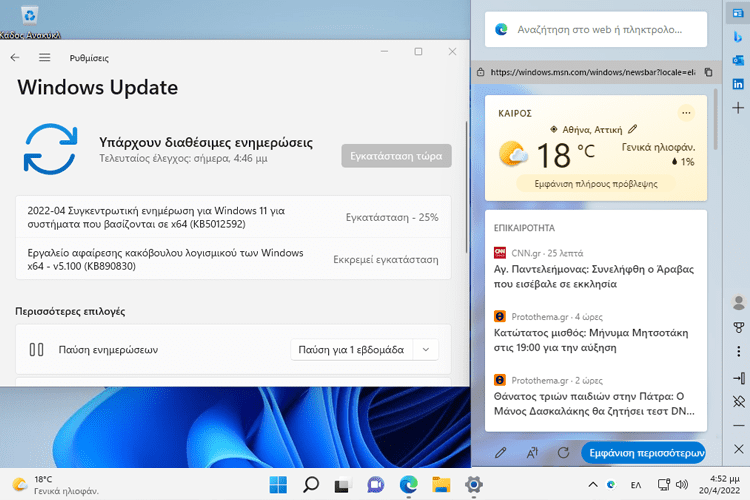This screenshot has height=500, width=750.
Task: Click the web search input field
Action: click(x=596, y=30)
